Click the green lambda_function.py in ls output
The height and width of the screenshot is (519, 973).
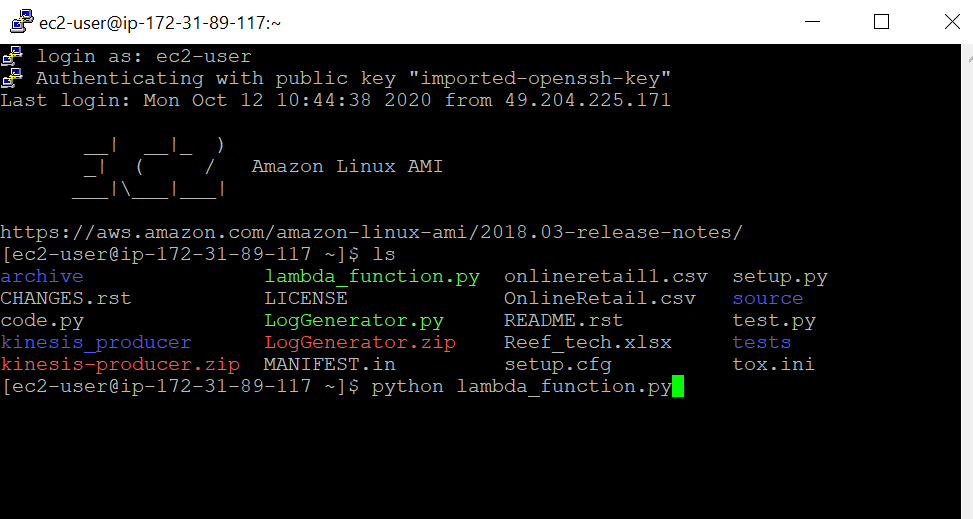click(x=372, y=276)
